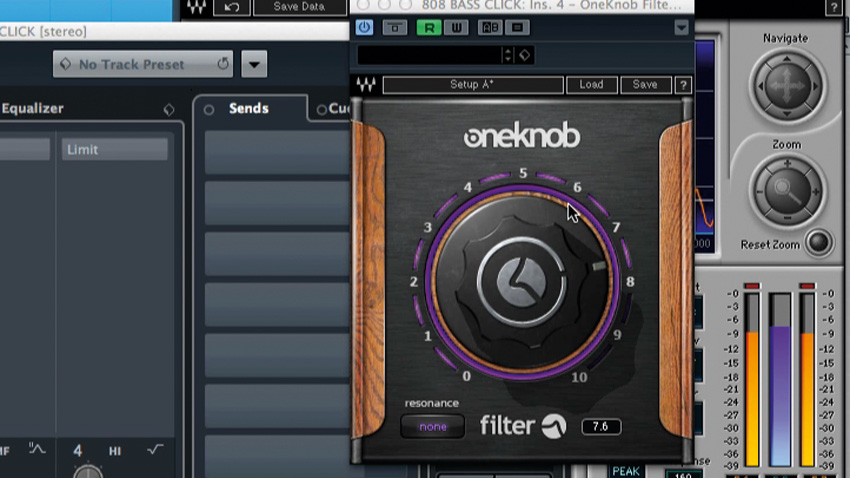This screenshot has height=478, width=850.
Task: Toggle the Cue tab bypass circle
Action: (x=321, y=110)
